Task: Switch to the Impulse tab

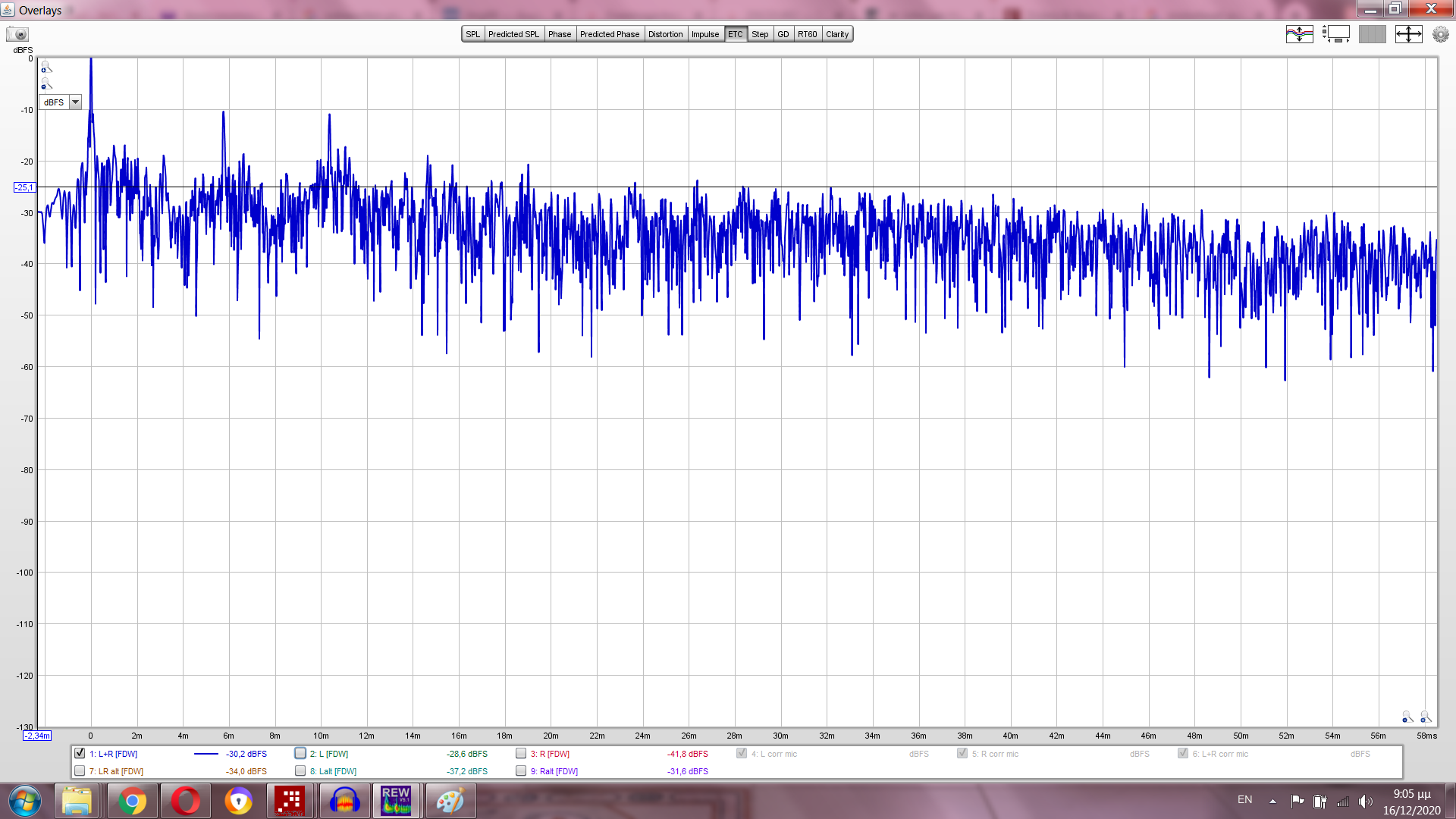Action: [x=704, y=34]
